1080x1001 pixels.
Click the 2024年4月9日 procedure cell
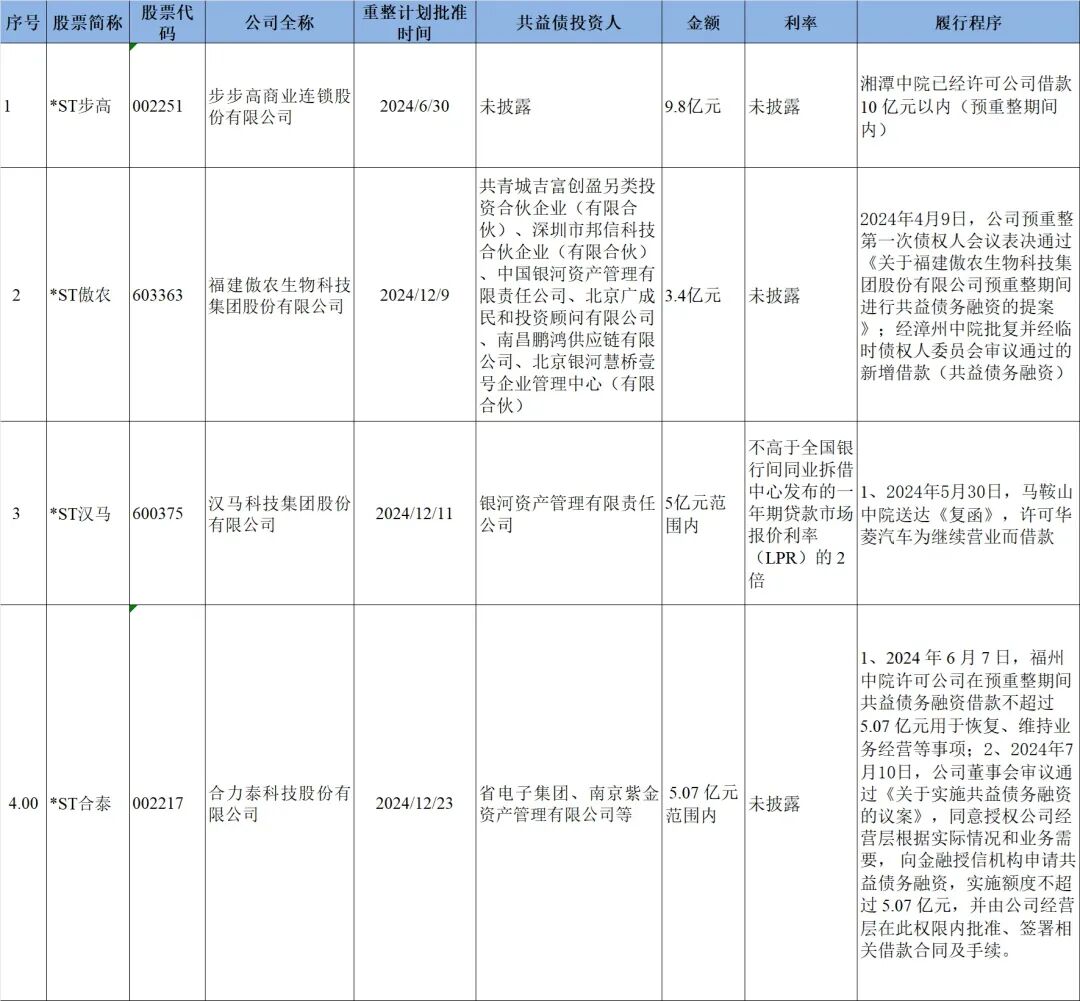tap(968, 294)
